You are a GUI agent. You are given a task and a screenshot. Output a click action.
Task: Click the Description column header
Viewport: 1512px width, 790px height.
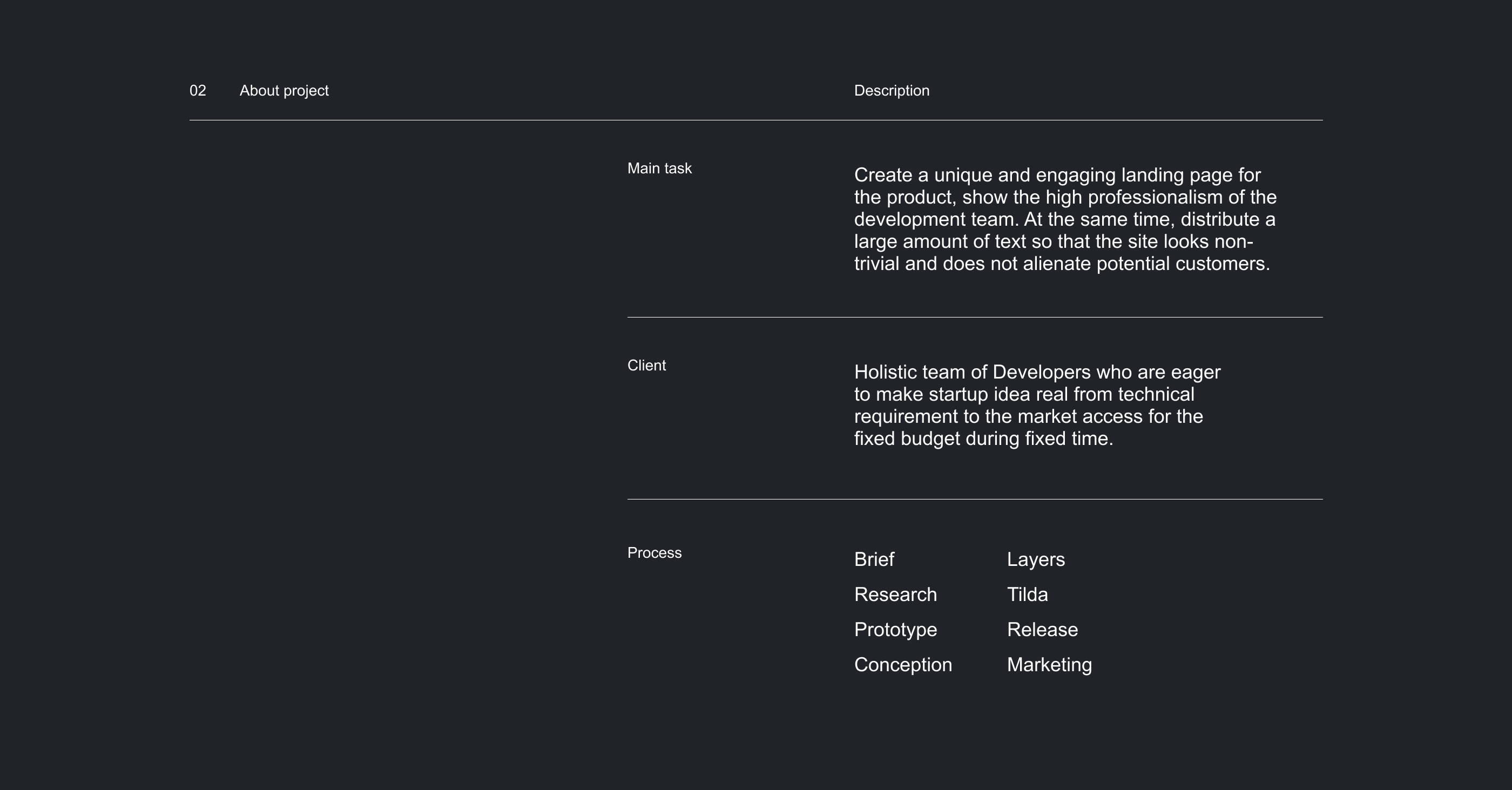(x=892, y=91)
